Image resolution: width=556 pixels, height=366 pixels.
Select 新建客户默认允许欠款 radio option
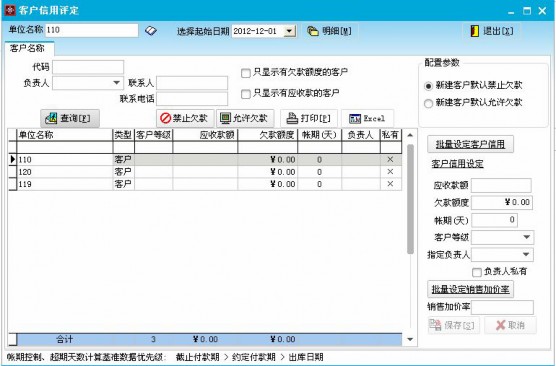tap(428, 104)
